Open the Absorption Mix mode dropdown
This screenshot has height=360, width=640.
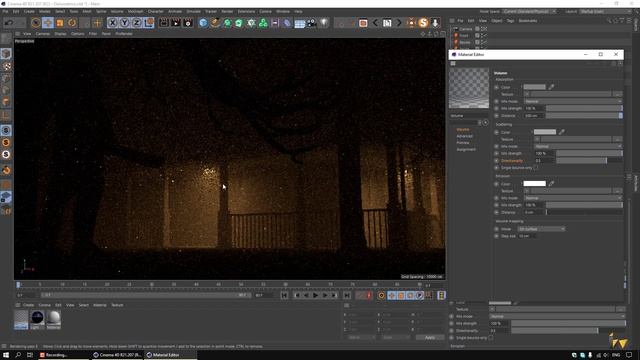(x=573, y=101)
